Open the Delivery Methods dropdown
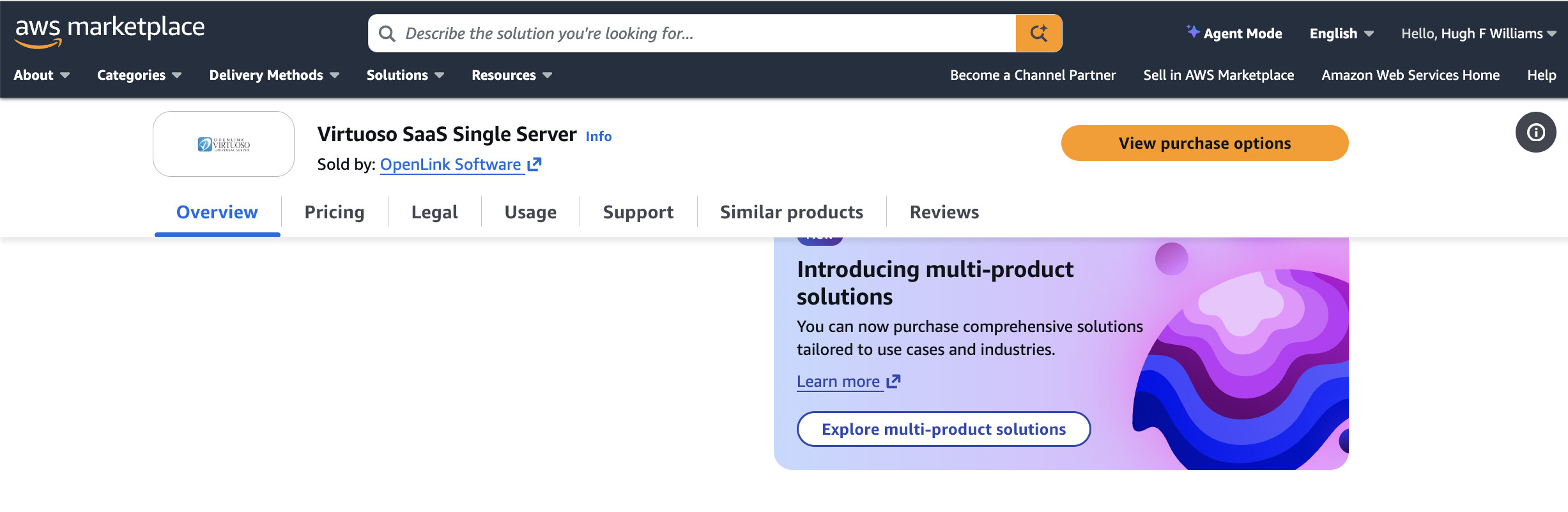1568x512 pixels. (x=274, y=75)
